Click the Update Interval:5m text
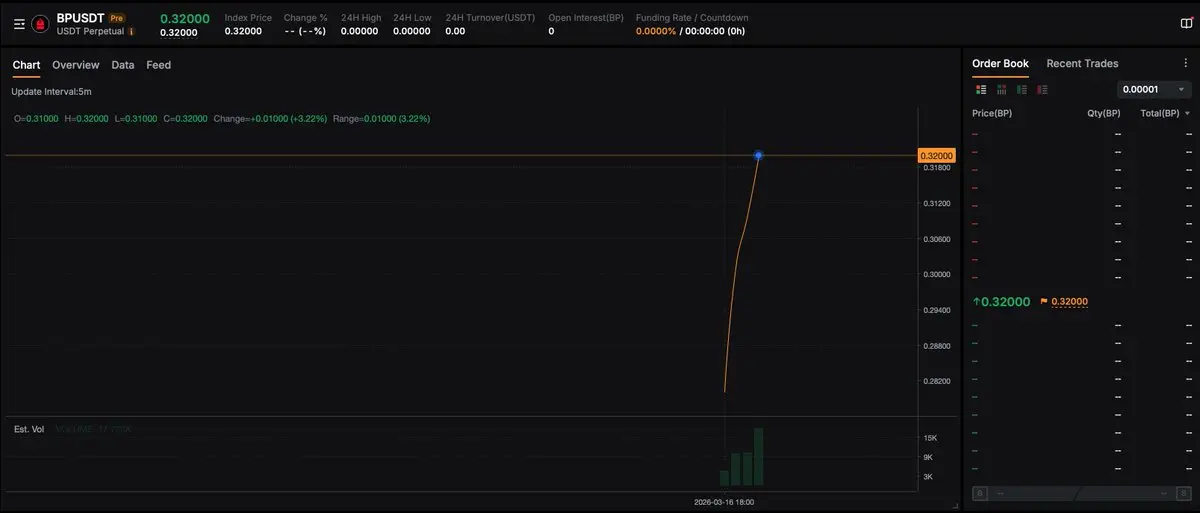This screenshot has width=1200, height=513. pyautogui.click(x=51, y=92)
